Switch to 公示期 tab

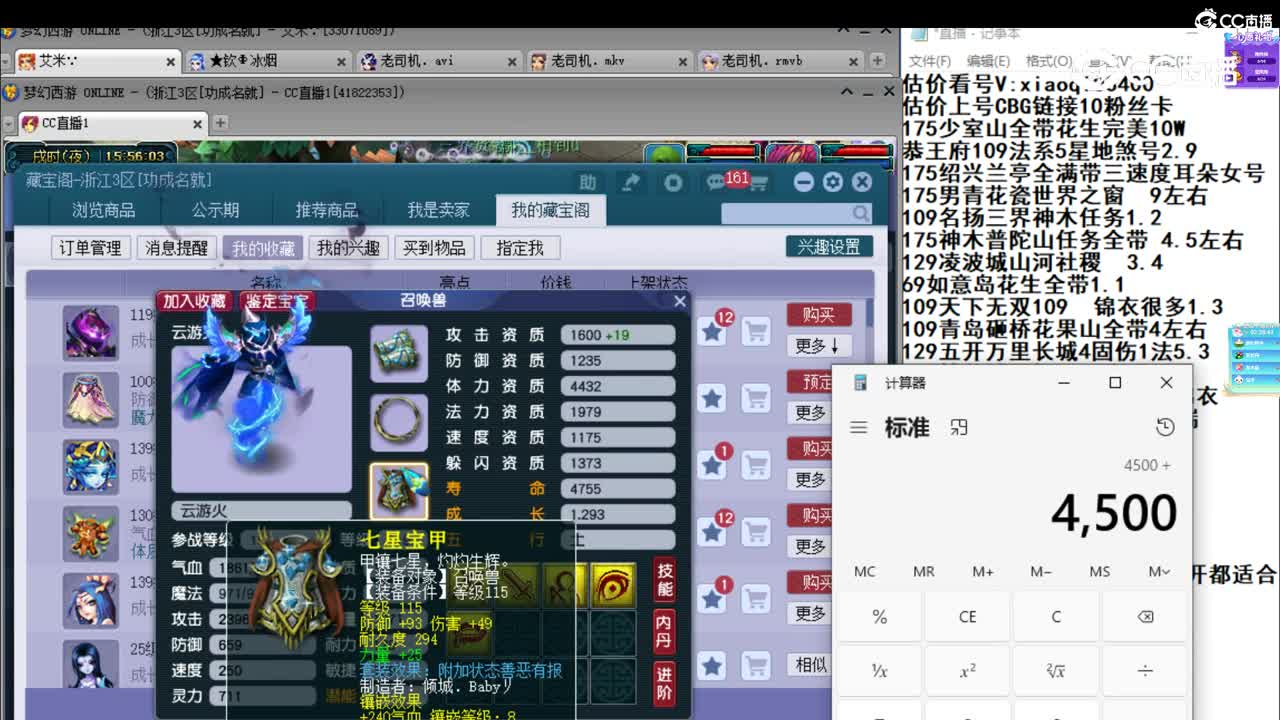[x=216, y=210]
